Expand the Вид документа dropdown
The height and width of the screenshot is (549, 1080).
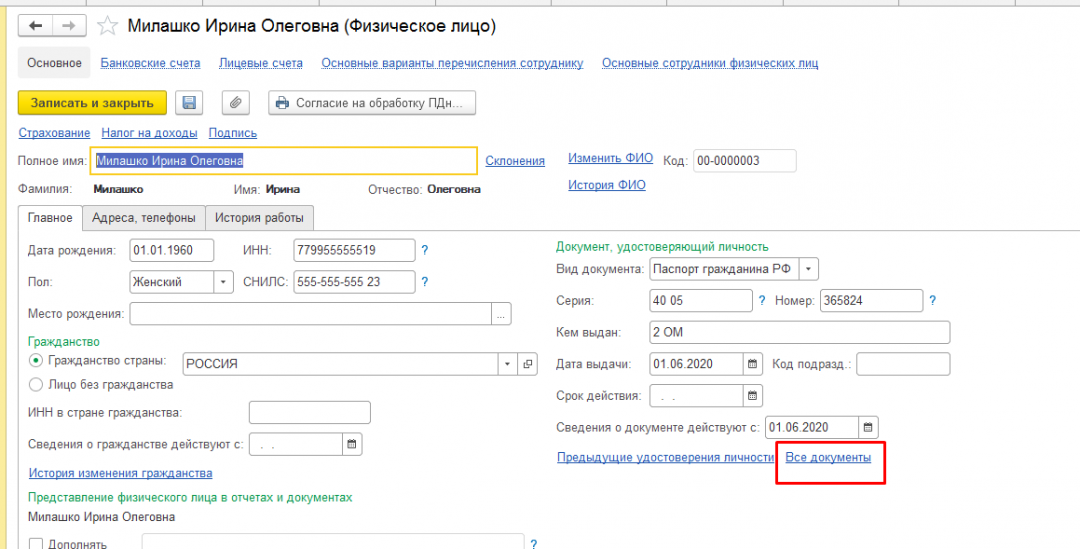(x=809, y=269)
